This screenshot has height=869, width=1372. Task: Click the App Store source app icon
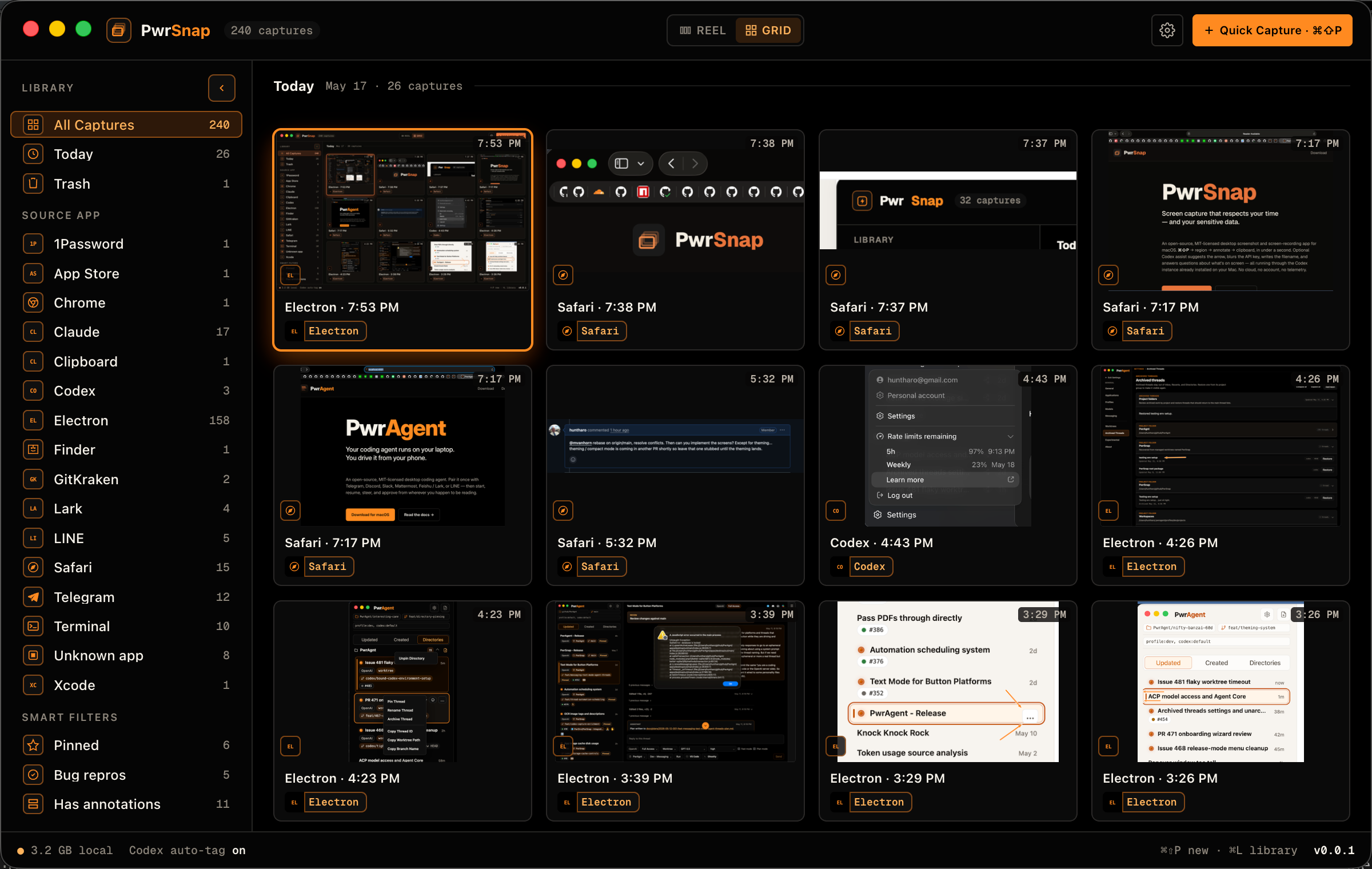tap(33, 273)
